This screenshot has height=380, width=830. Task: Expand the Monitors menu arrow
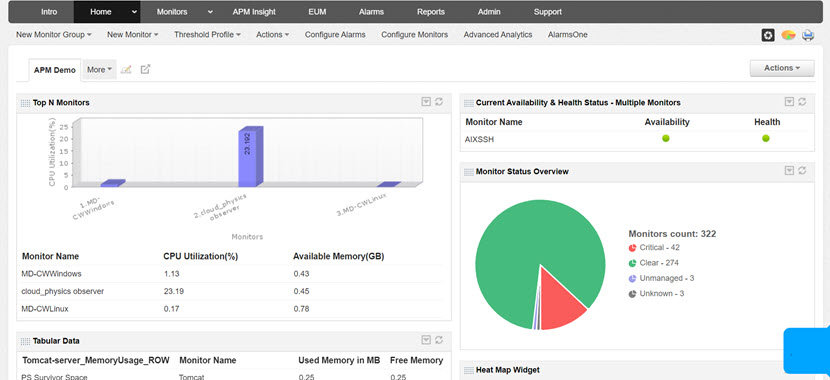click(x=210, y=12)
